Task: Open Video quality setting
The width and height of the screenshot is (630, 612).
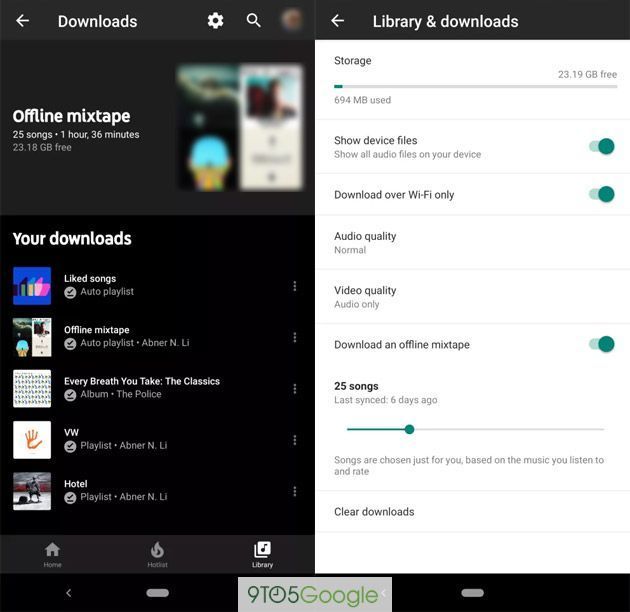Action: (365, 296)
